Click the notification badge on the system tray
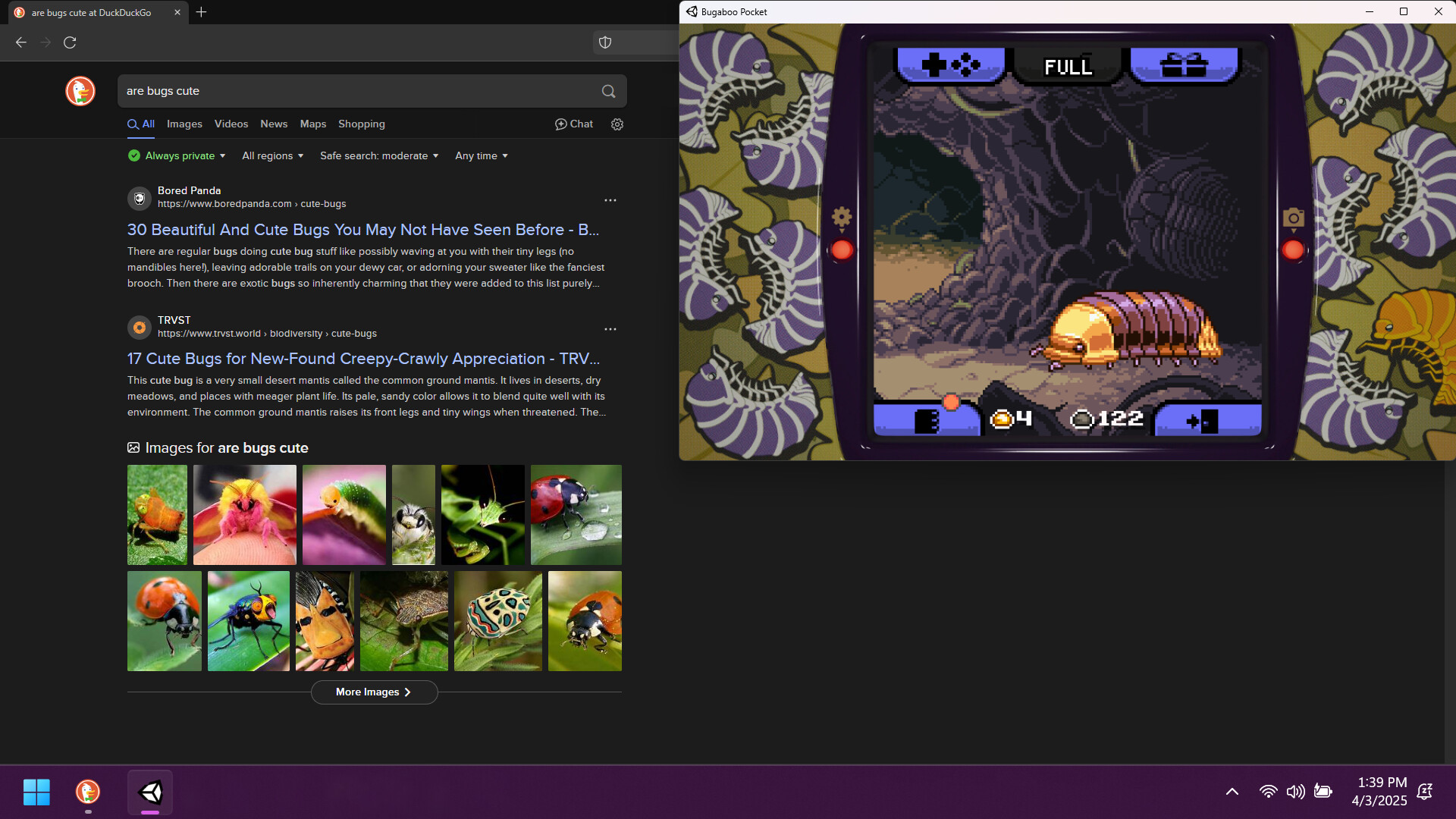 click(x=1424, y=791)
